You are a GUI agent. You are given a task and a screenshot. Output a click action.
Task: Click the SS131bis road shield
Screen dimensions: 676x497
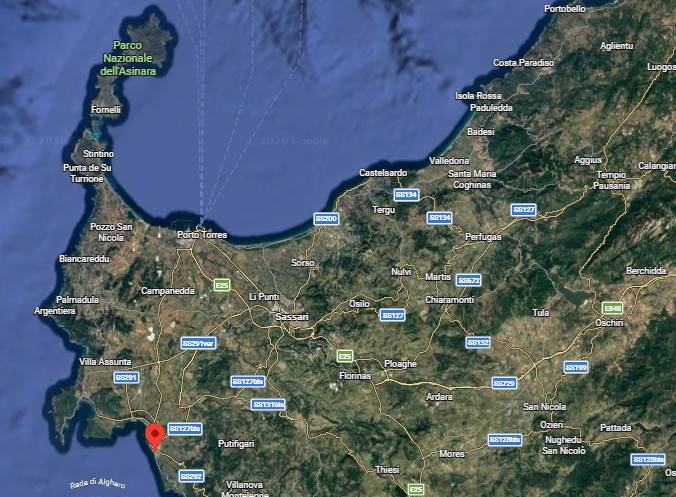268,405
